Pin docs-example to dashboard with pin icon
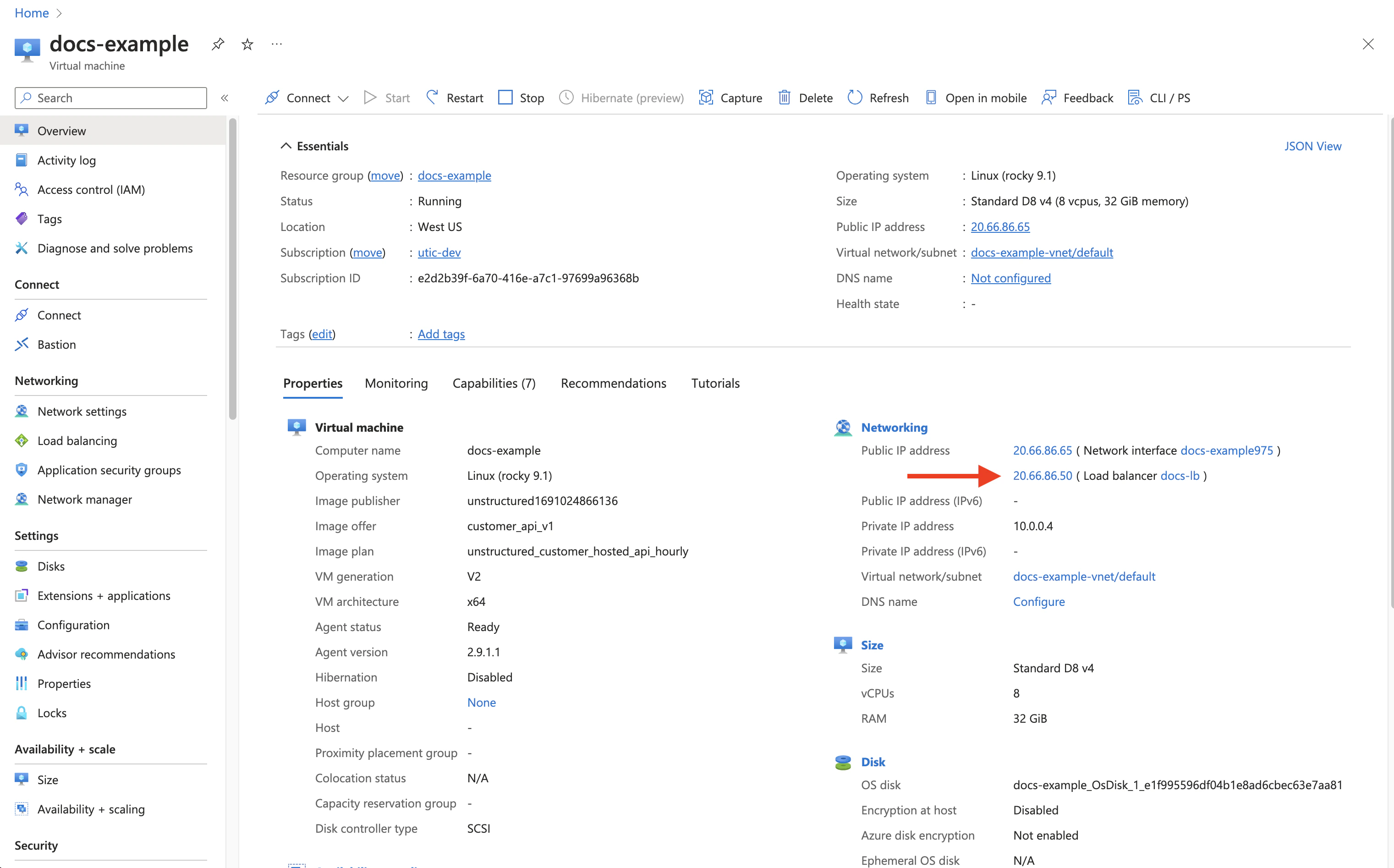 [x=218, y=44]
